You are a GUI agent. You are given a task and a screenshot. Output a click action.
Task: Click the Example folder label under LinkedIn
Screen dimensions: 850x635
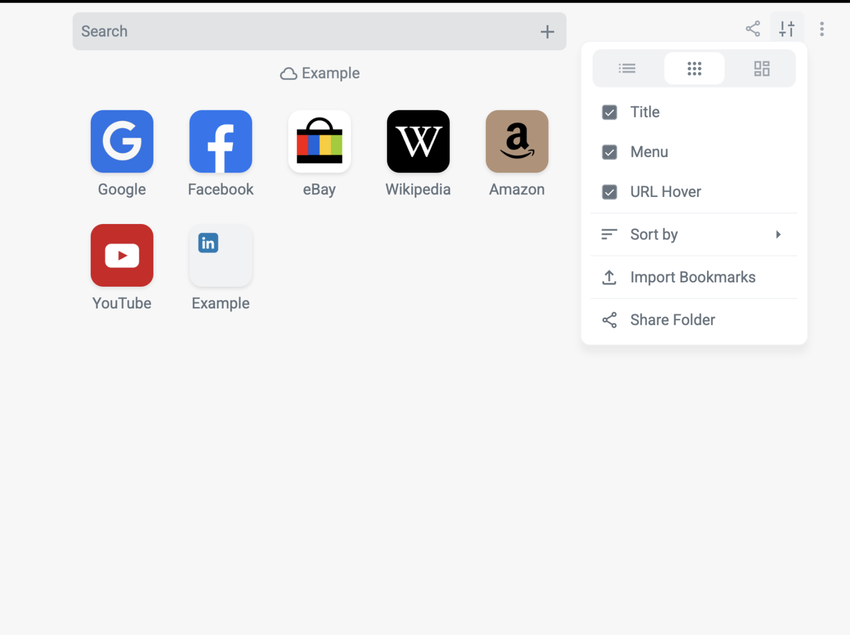(221, 303)
